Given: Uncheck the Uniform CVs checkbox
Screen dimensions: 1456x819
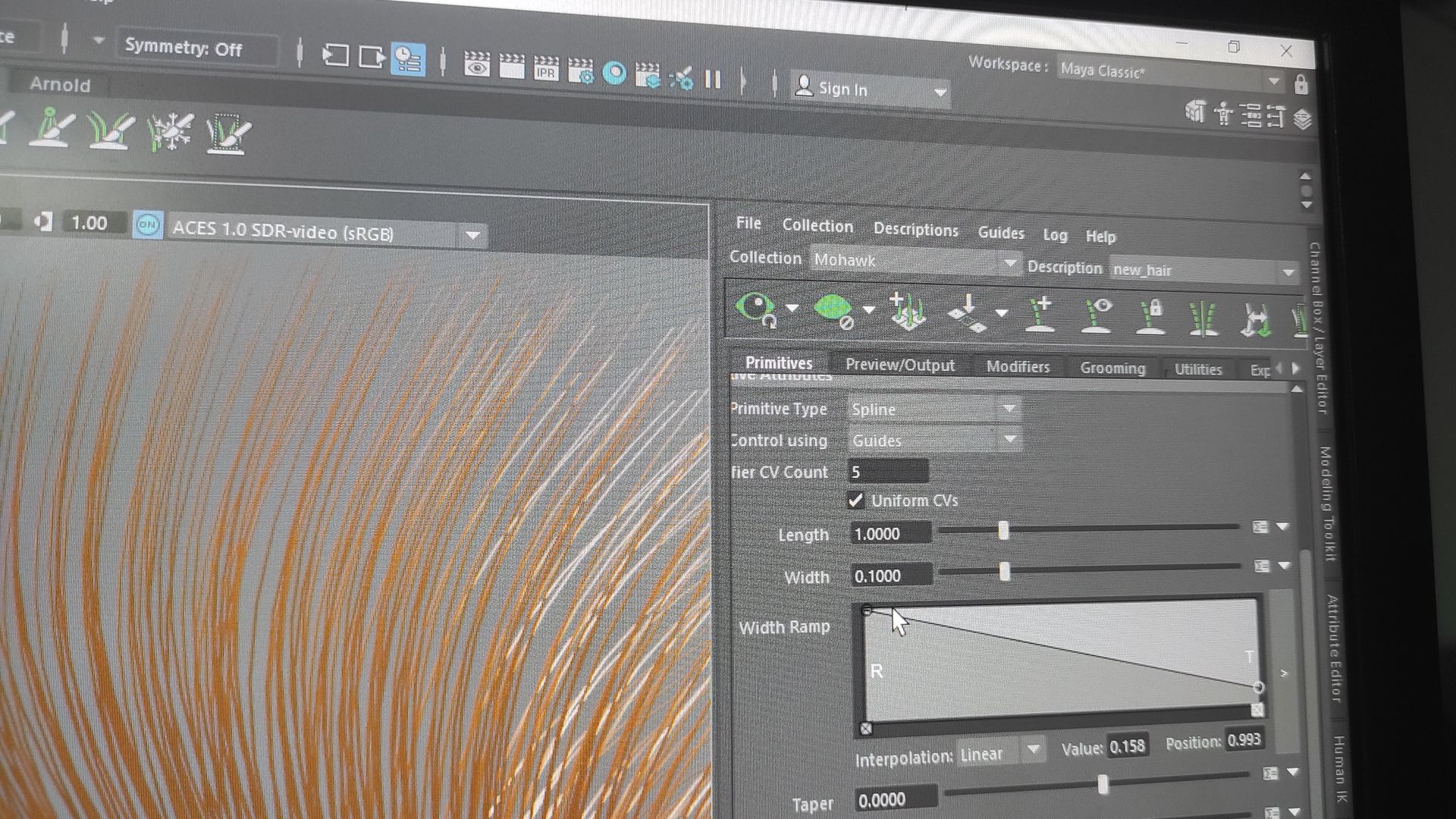Looking at the screenshot, I should pos(856,500).
